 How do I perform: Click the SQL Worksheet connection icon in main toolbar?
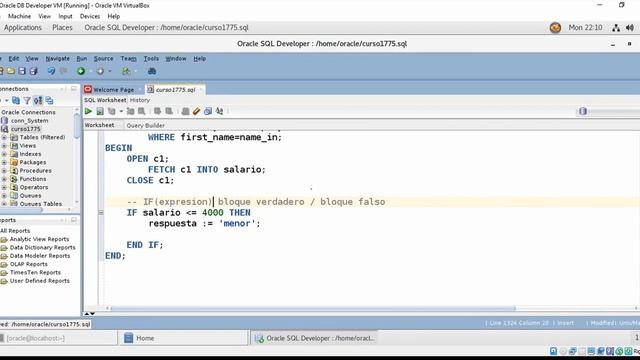126,71
